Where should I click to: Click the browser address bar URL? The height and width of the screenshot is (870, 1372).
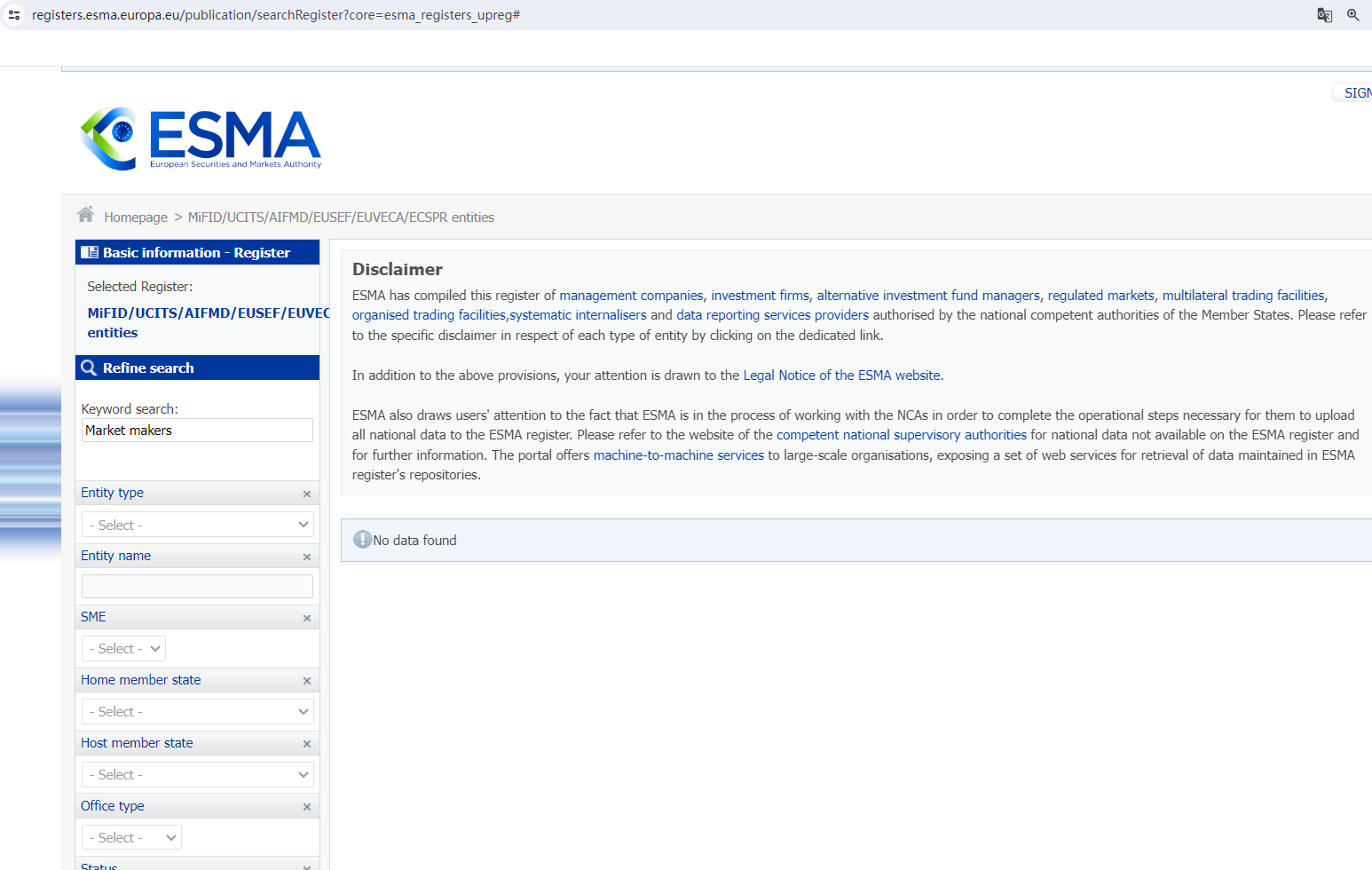(x=276, y=15)
